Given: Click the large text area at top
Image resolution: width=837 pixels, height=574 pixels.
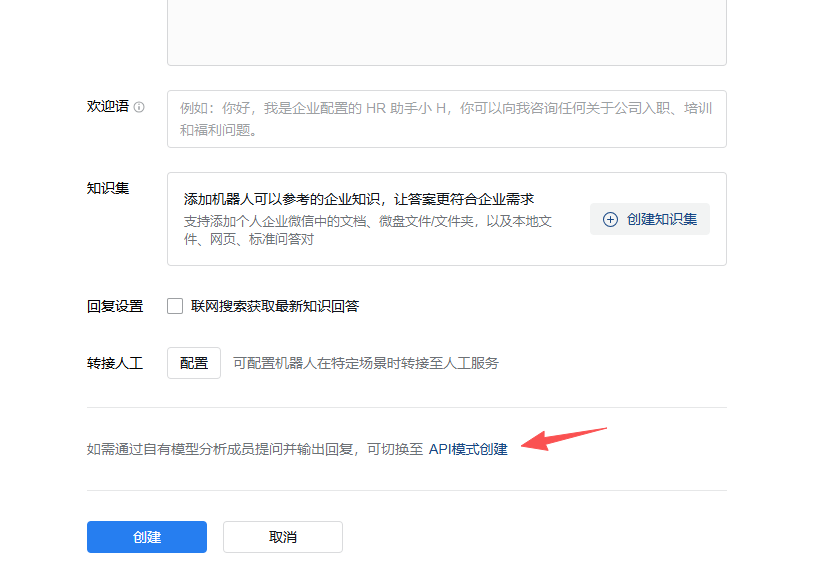Looking at the screenshot, I should point(446,30).
